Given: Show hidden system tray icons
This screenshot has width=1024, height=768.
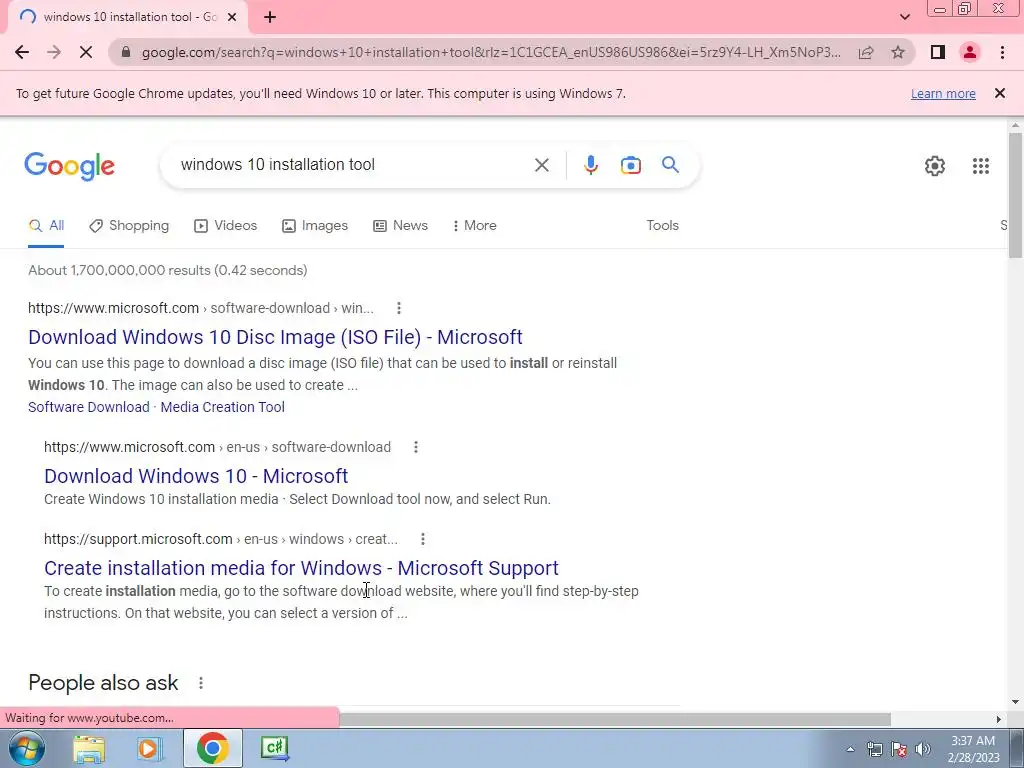Looking at the screenshot, I should [x=850, y=749].
